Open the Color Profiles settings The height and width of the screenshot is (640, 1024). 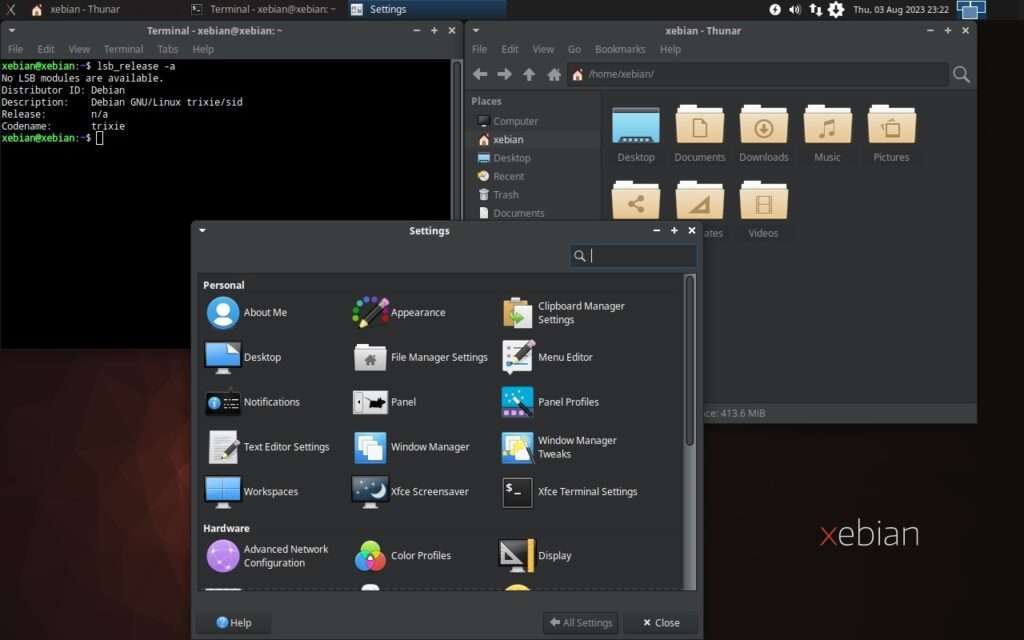pos(370,556)
